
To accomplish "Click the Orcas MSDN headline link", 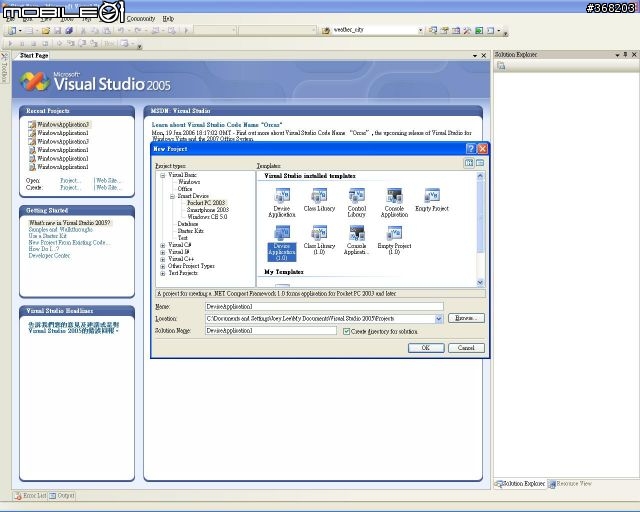I will click(x=217, y=125).
